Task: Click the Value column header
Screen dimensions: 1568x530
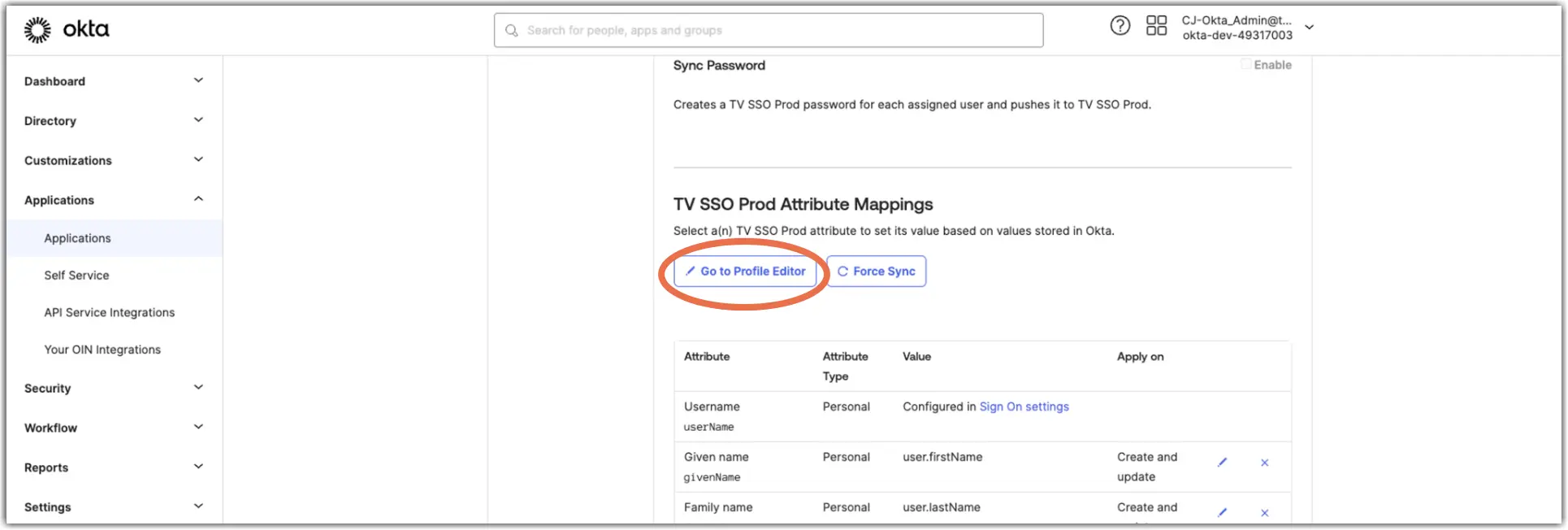Action: pyautogui.click(x=916, y=357)
